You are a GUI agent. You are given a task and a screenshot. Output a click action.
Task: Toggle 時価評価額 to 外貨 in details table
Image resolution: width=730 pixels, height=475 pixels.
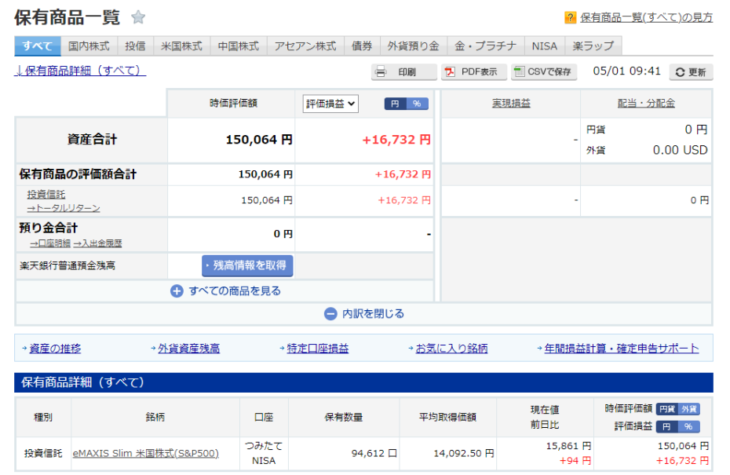tap(690, 409)
